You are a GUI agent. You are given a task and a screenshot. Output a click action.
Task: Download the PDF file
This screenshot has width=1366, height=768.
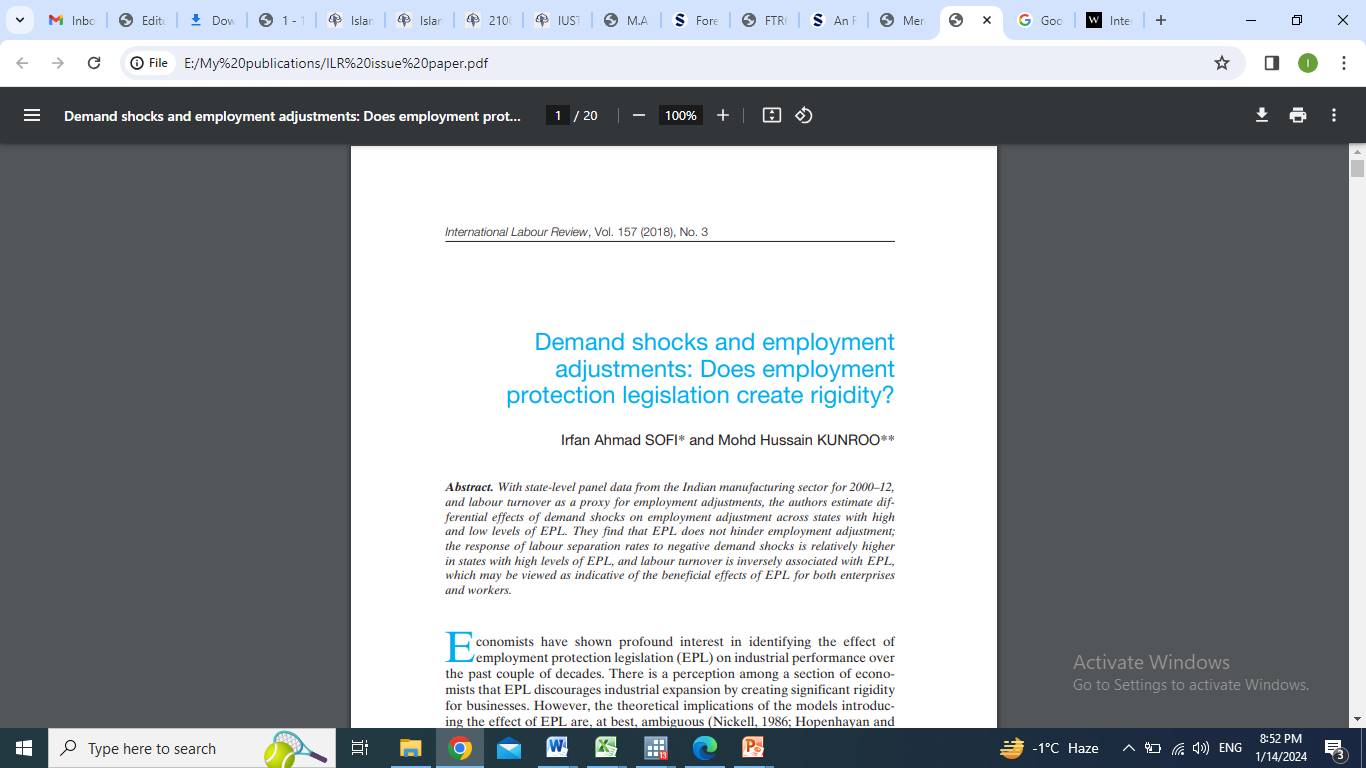coord(1262,115)
